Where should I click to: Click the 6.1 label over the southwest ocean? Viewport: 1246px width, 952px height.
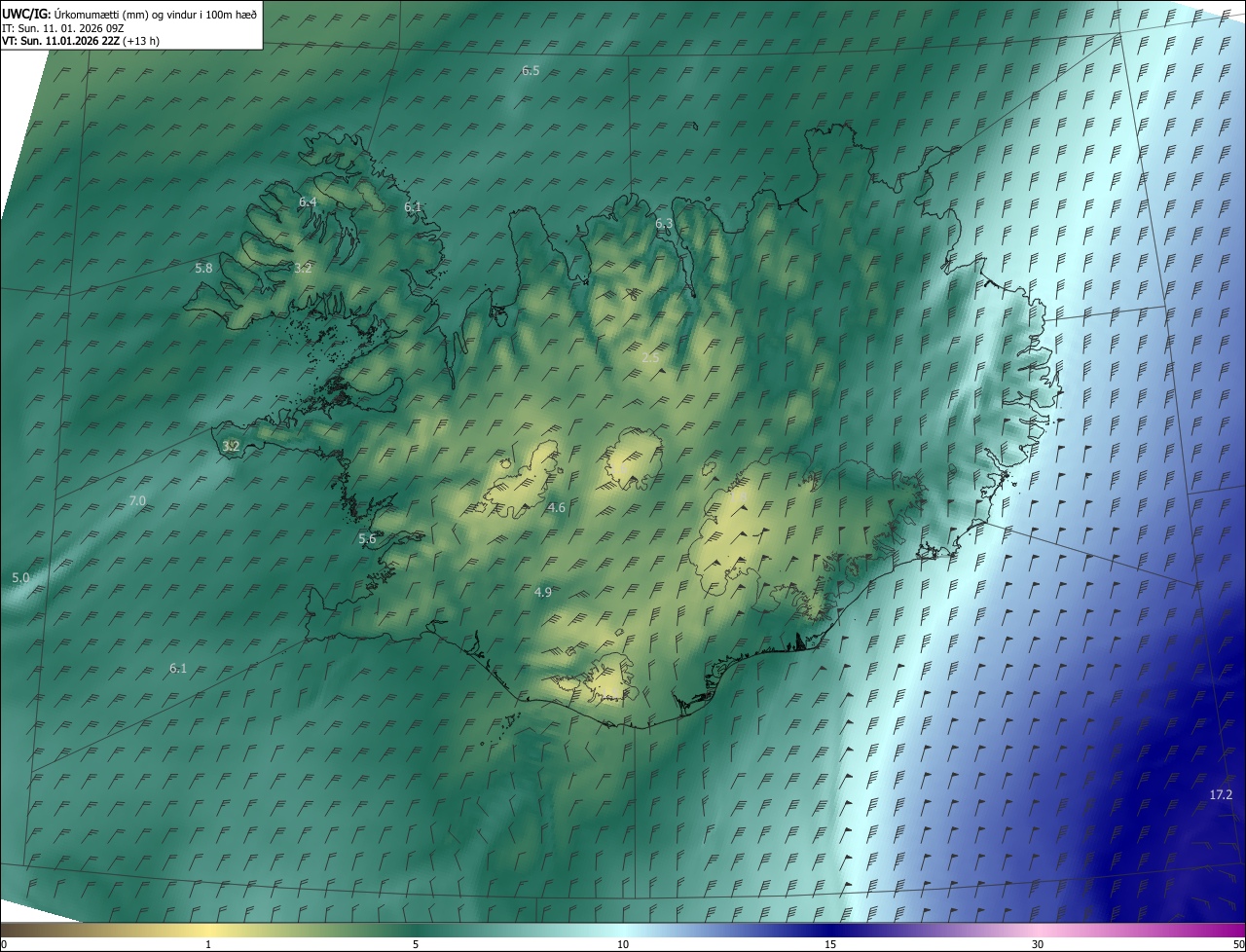pos(178,669)
